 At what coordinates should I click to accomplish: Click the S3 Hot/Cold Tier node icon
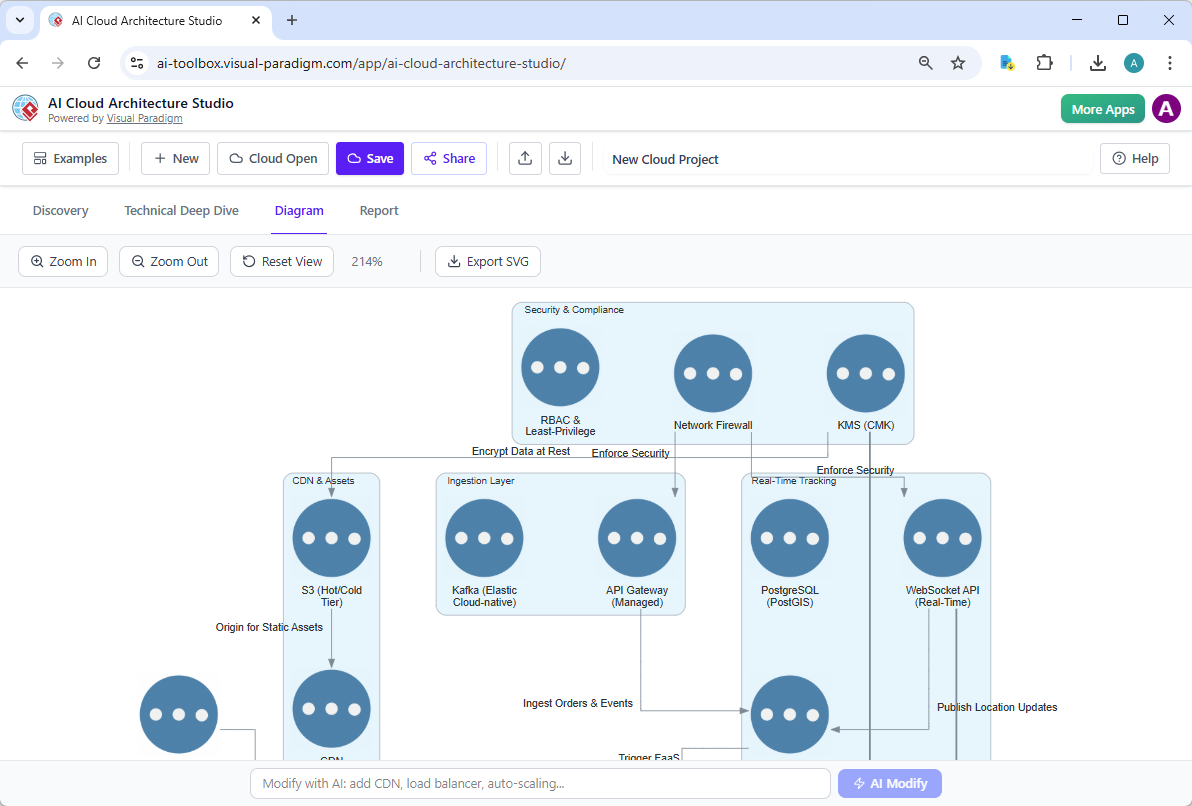point(331,537)
